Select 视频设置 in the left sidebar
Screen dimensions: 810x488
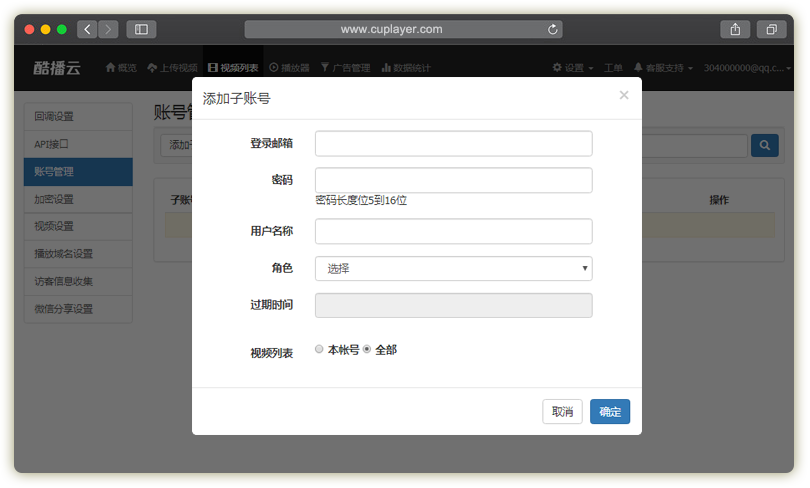coord(78,226)
